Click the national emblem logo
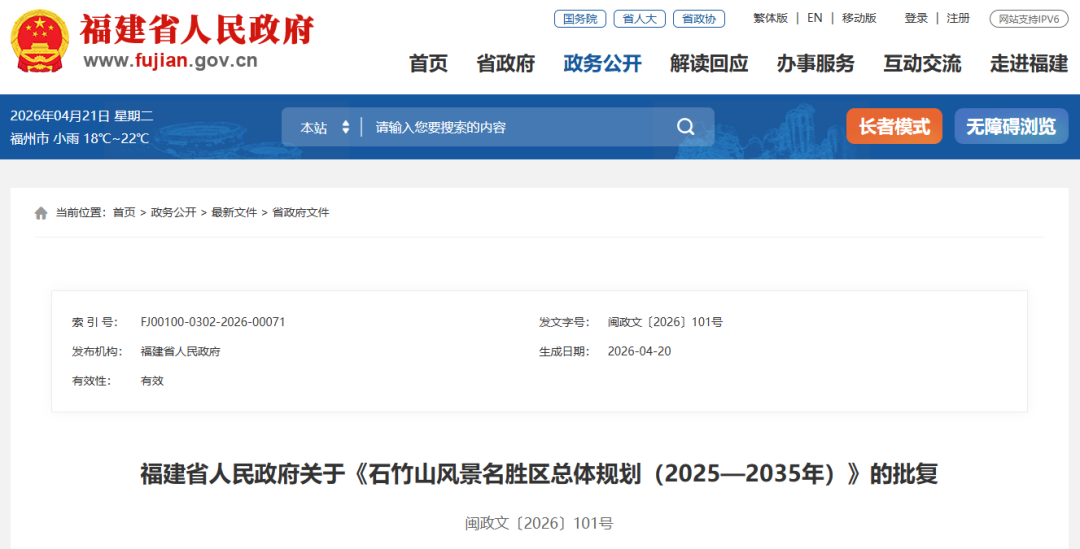Viewport: 1080px width, 549px height. click(40, 41)
